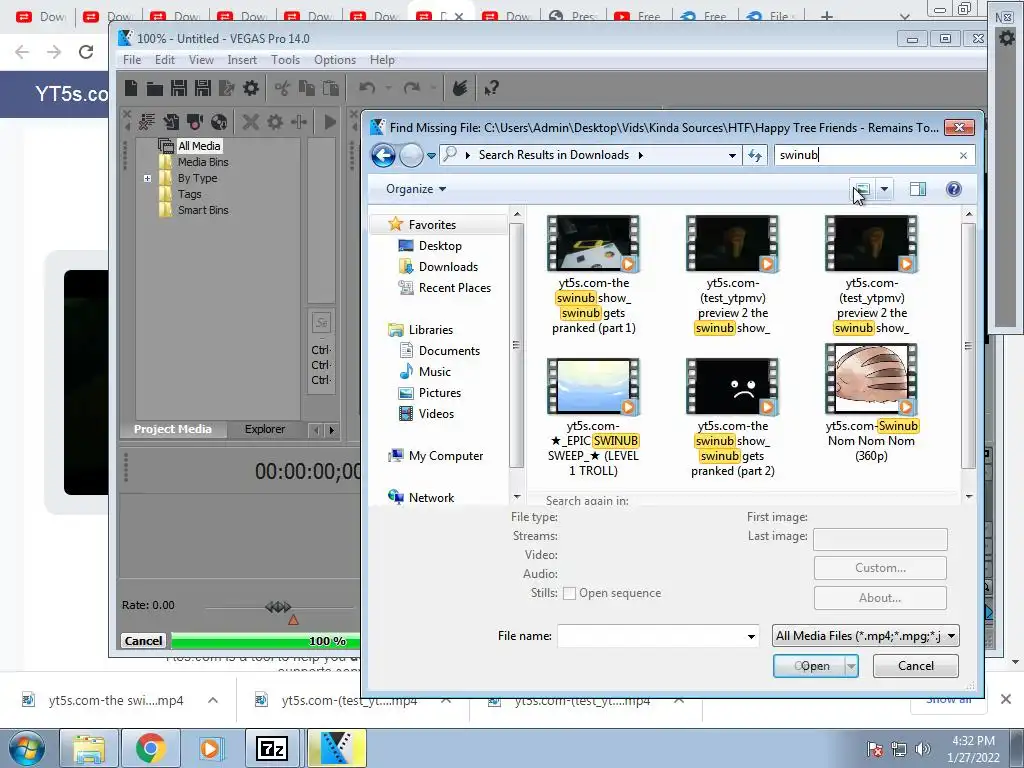The image size is (1024, 768).
Task: Click the Change your view icon
Action: (x=862, y=189)
